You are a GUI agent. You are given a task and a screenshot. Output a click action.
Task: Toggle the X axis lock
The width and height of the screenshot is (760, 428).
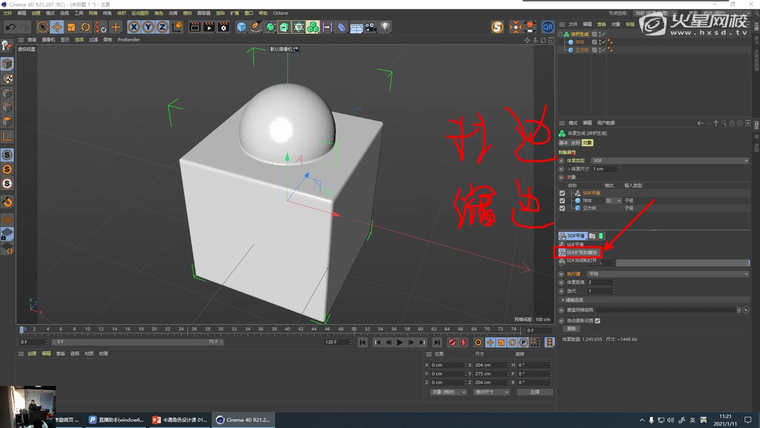(135, 26)
